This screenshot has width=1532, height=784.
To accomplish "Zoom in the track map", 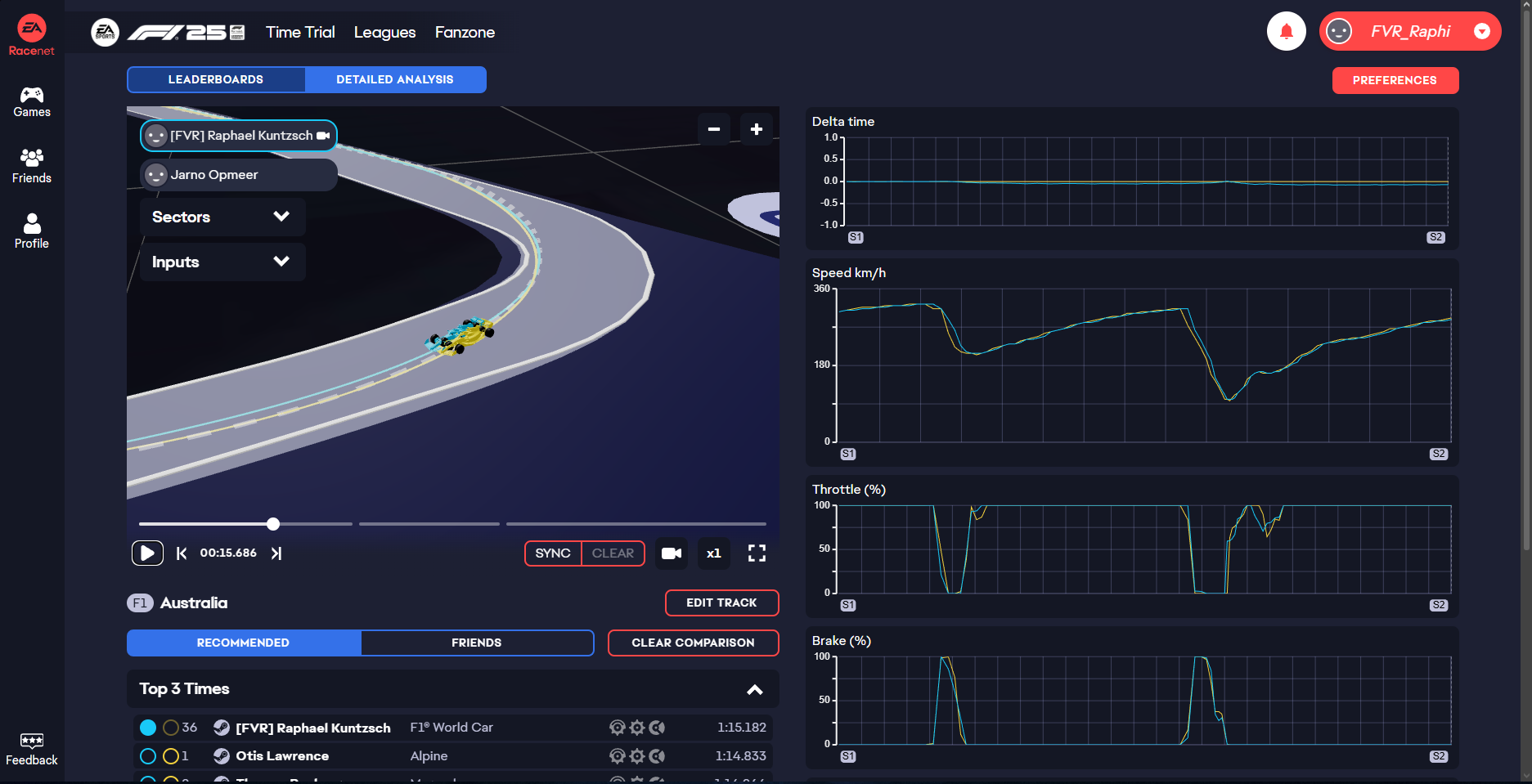I will [757, 129].
